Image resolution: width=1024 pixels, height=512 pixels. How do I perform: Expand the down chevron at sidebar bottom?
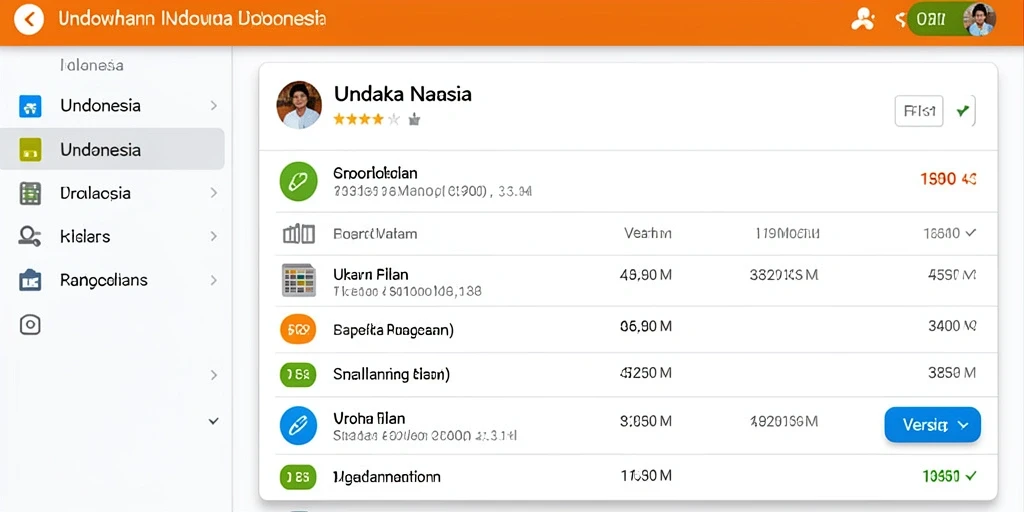(214, 421)
